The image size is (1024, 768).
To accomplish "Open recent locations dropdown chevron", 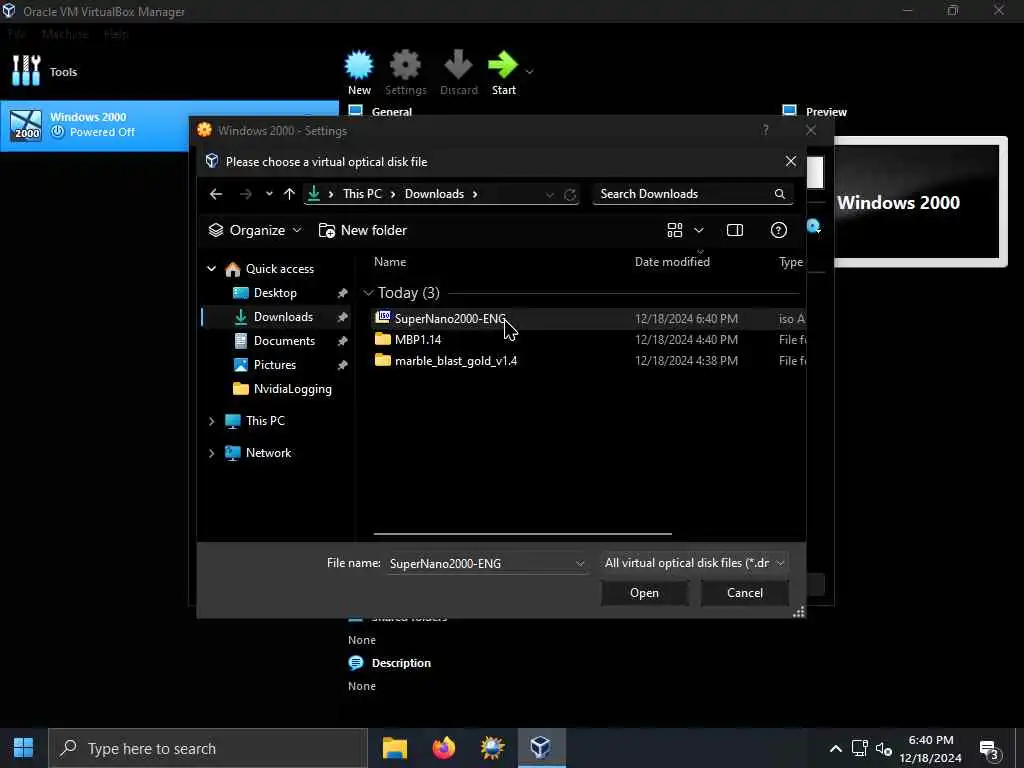I will pyautogui.click(x=269, y=194).
